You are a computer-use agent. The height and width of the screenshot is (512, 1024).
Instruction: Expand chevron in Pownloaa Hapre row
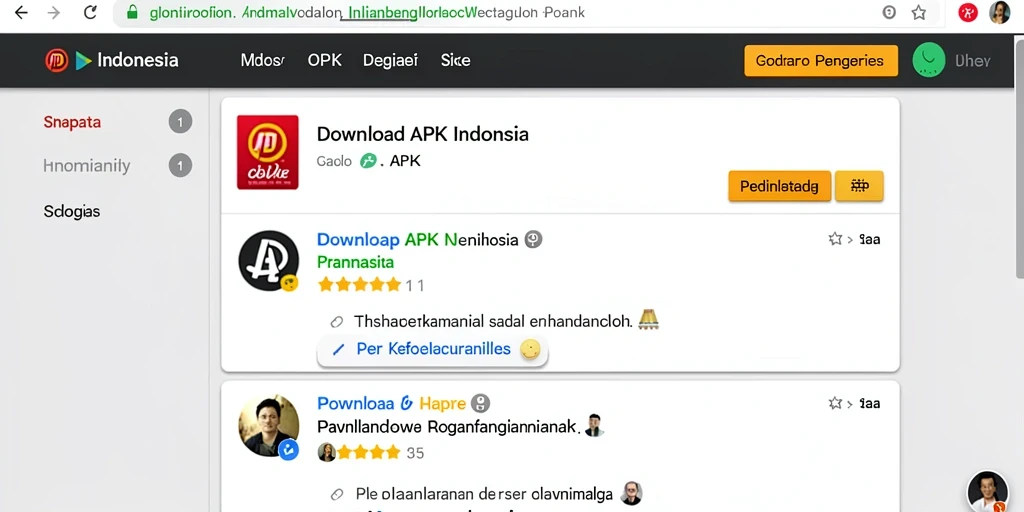(x=850, y=404)
